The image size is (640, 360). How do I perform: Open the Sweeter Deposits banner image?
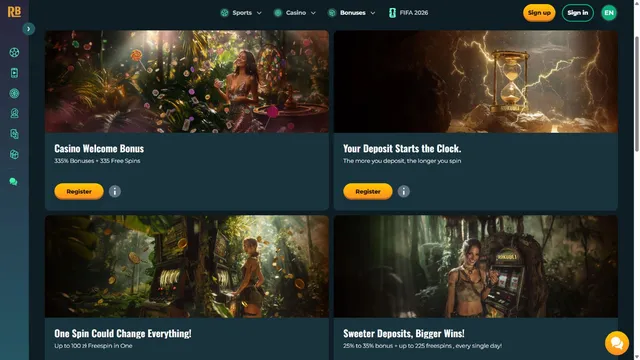(x=476, y=267)
